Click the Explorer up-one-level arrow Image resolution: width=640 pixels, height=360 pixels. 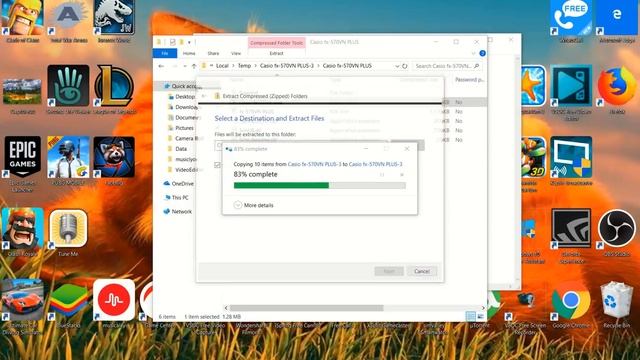194,66
